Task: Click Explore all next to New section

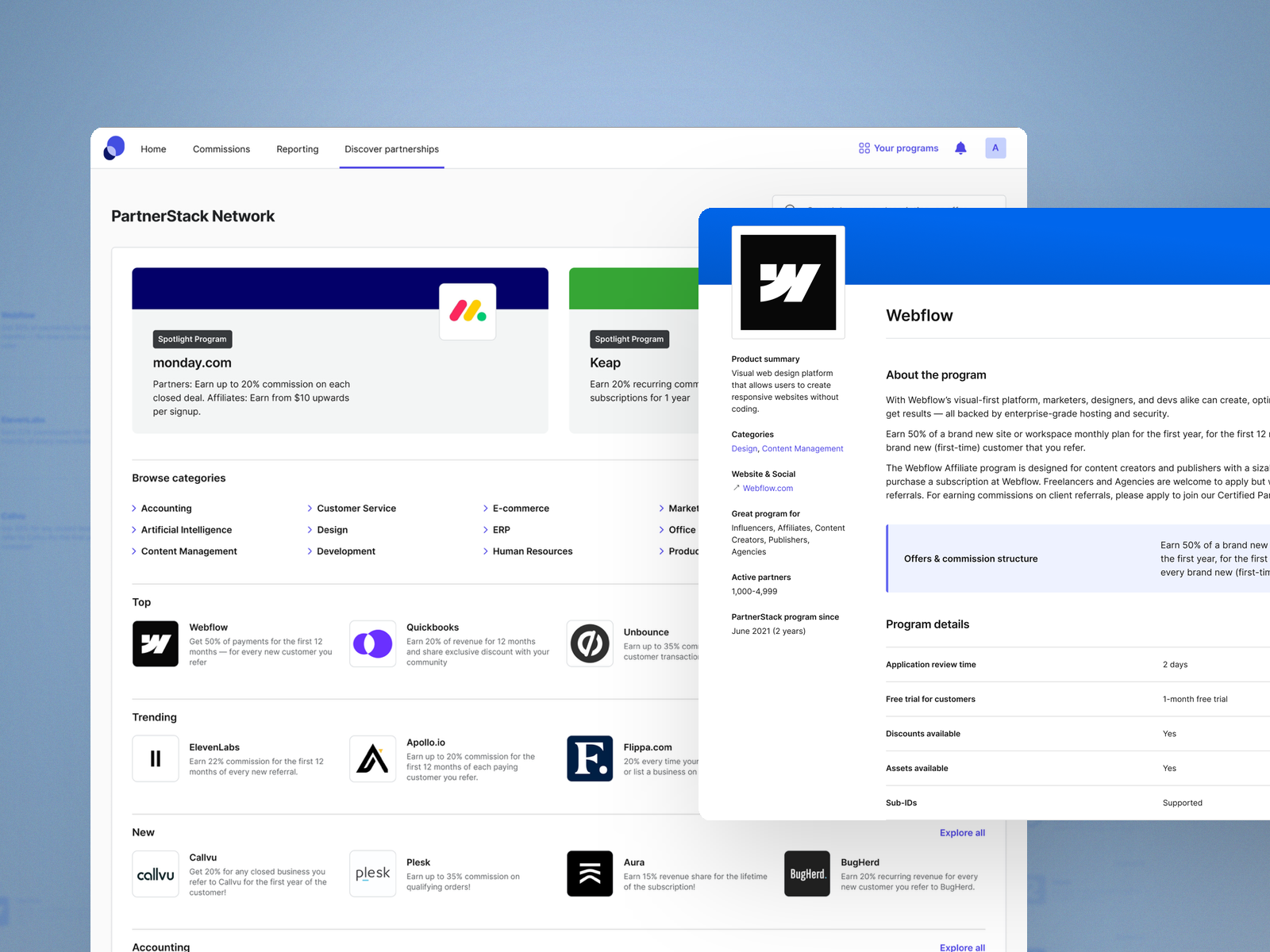Action: 962,833
